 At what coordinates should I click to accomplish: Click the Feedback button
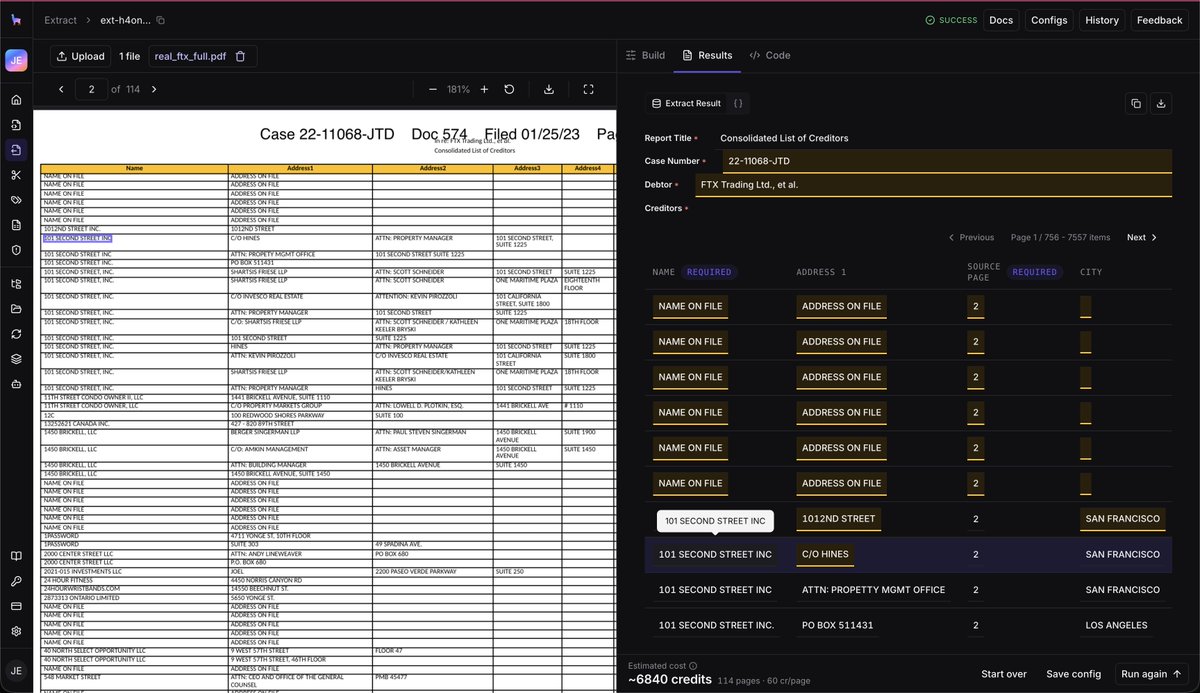tap(1160, 20)
